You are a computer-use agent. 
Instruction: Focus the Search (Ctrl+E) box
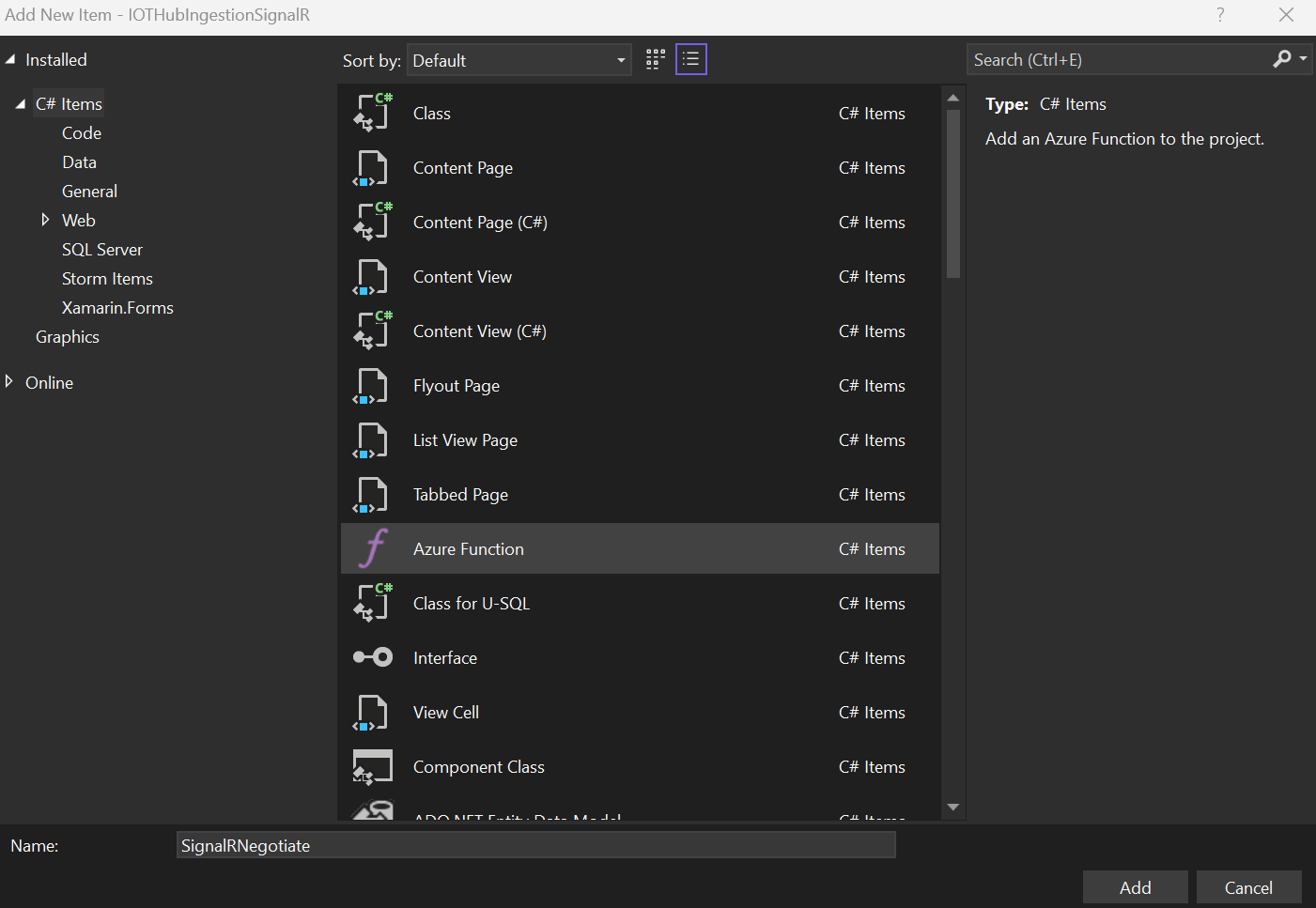pyautogui.click(x=1120, y=59)
